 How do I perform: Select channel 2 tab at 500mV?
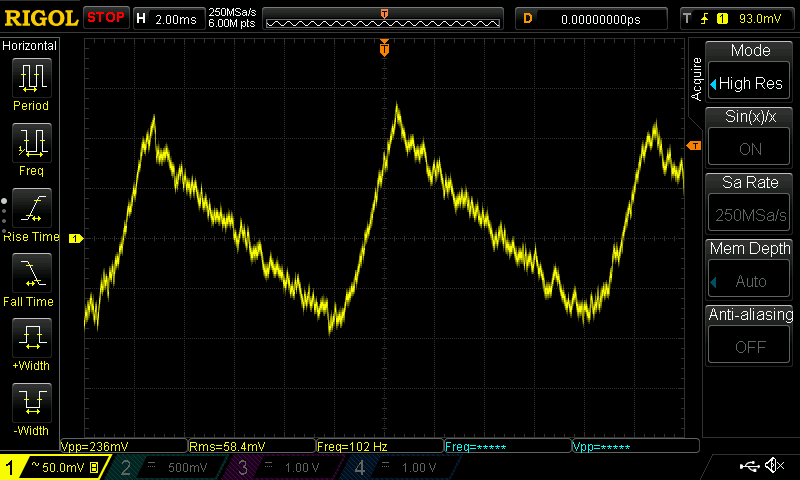pos(170,467)
